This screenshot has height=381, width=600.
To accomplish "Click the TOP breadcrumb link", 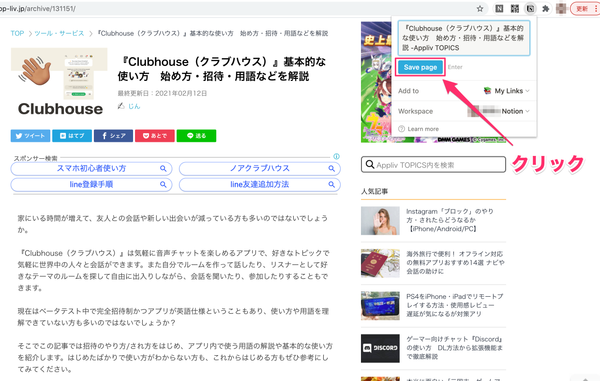I will click(17, 33).
